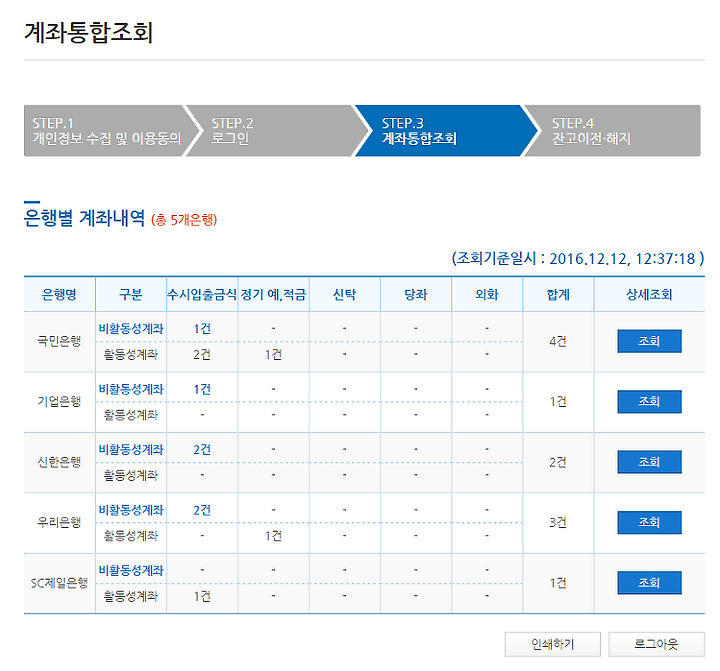720x671 pixels.
Task: Click 2건 inactive 수시입출금식 count for 우리은행
Action: pyautogui.click(x=202, y=510)
